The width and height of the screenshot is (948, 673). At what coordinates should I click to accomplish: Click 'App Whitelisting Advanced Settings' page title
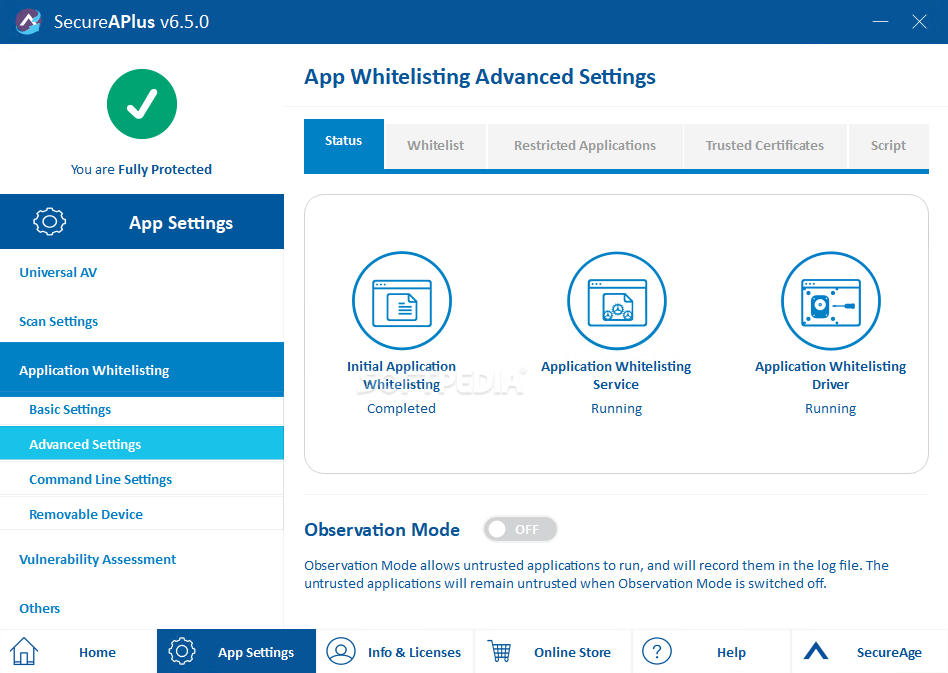(x=480, y=77)
